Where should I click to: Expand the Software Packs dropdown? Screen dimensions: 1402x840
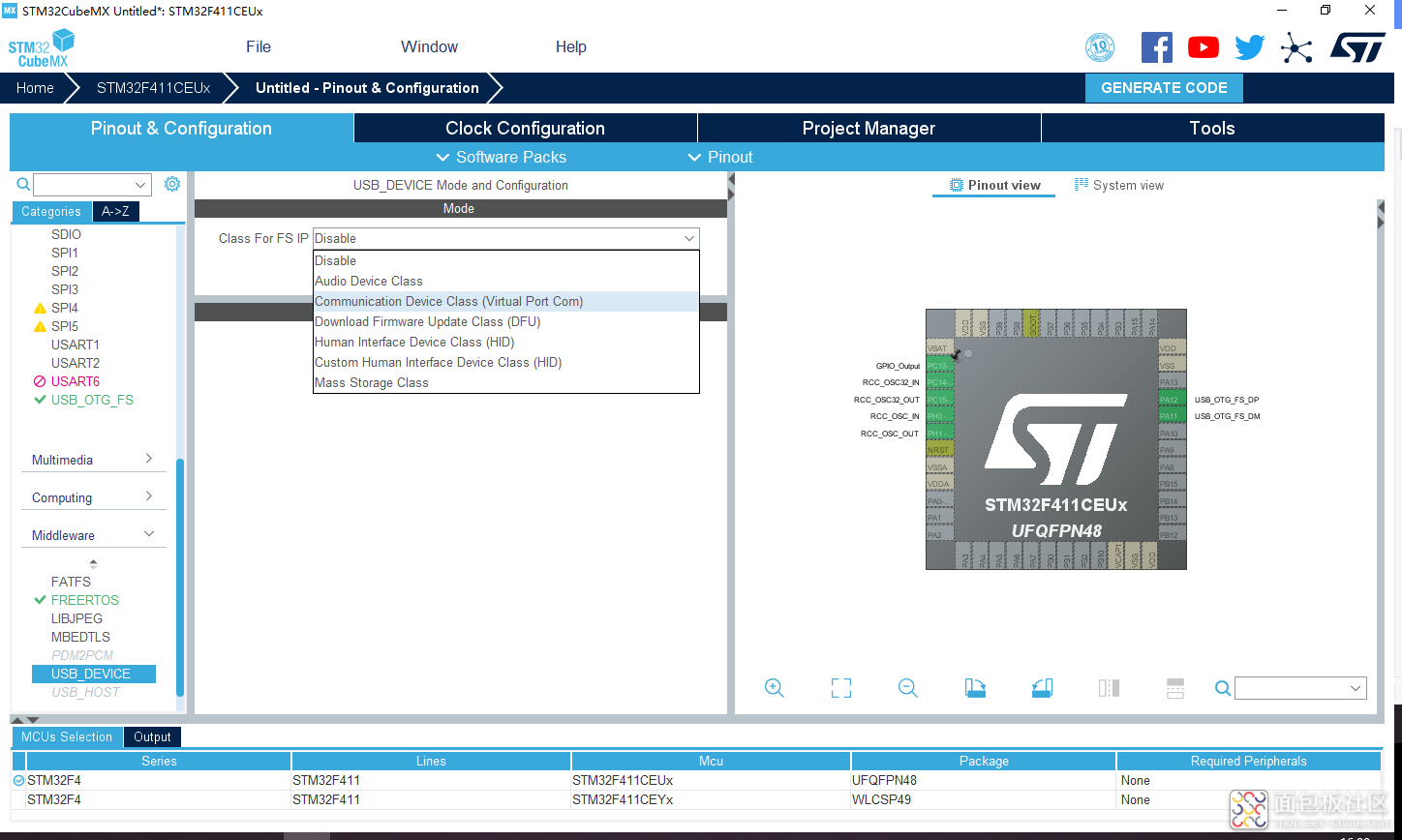[x=501, y=157]
